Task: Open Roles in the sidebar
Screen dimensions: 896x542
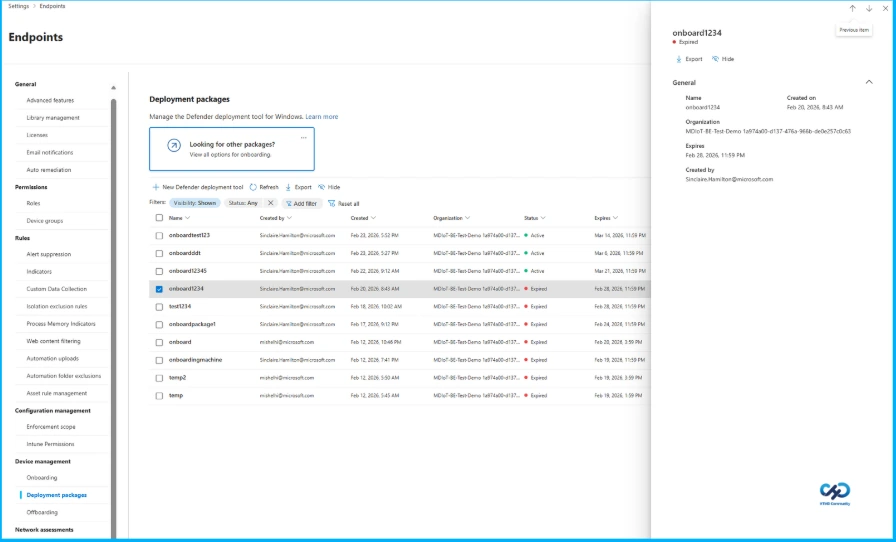Action: [33, 204]
